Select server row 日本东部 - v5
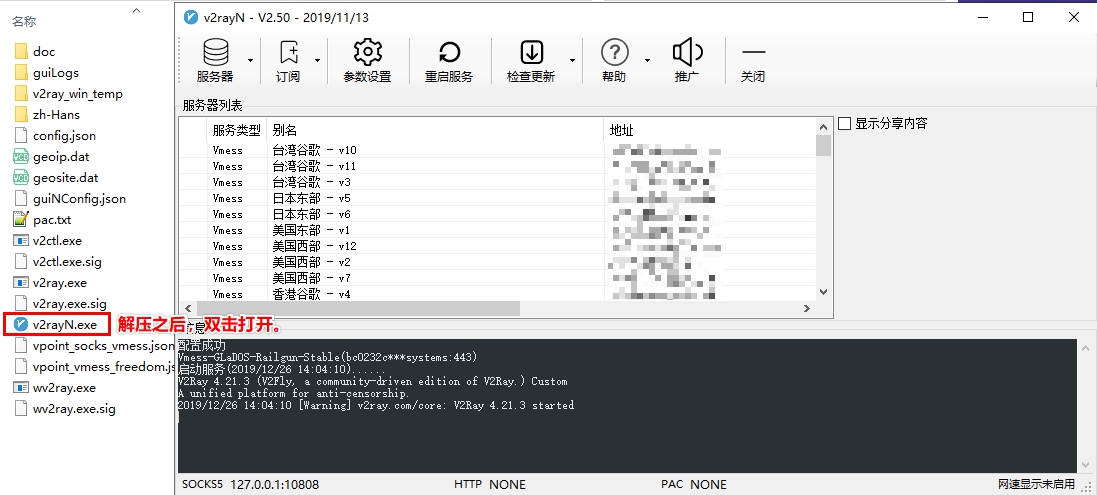Image resolution: width=1097 pixels, height=495 pixels. [x=497, y=199]
